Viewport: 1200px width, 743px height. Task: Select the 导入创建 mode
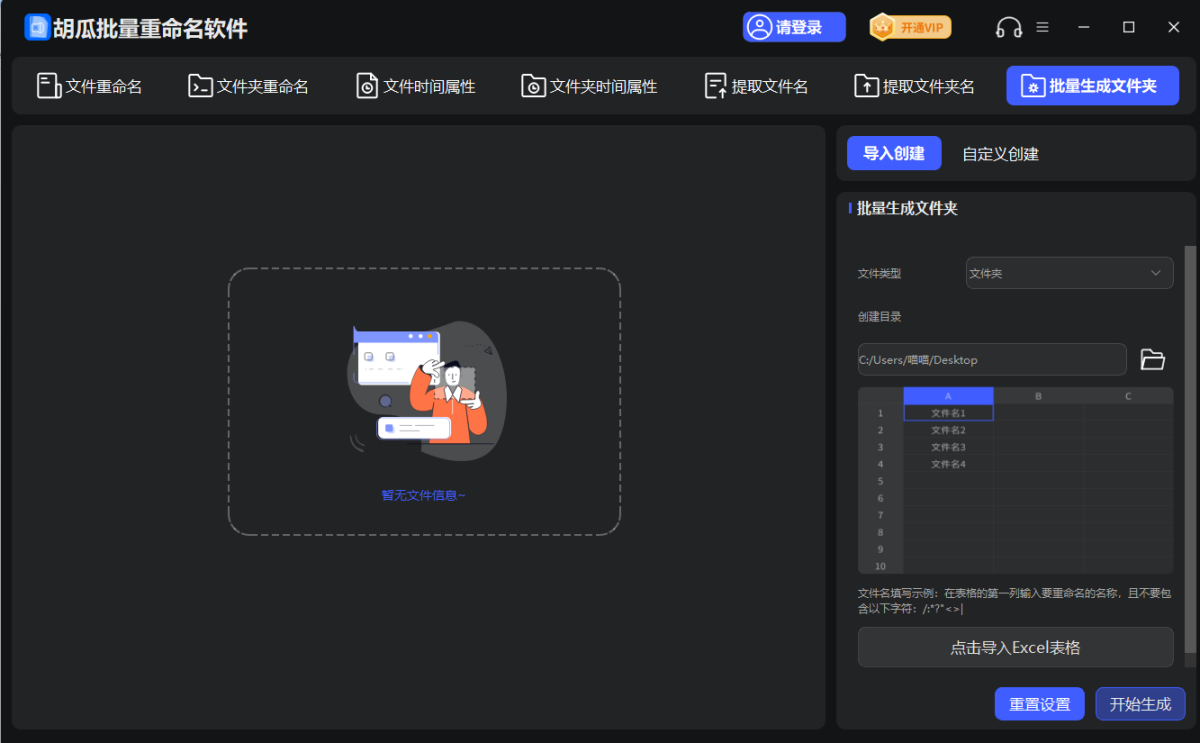(894, 154)
